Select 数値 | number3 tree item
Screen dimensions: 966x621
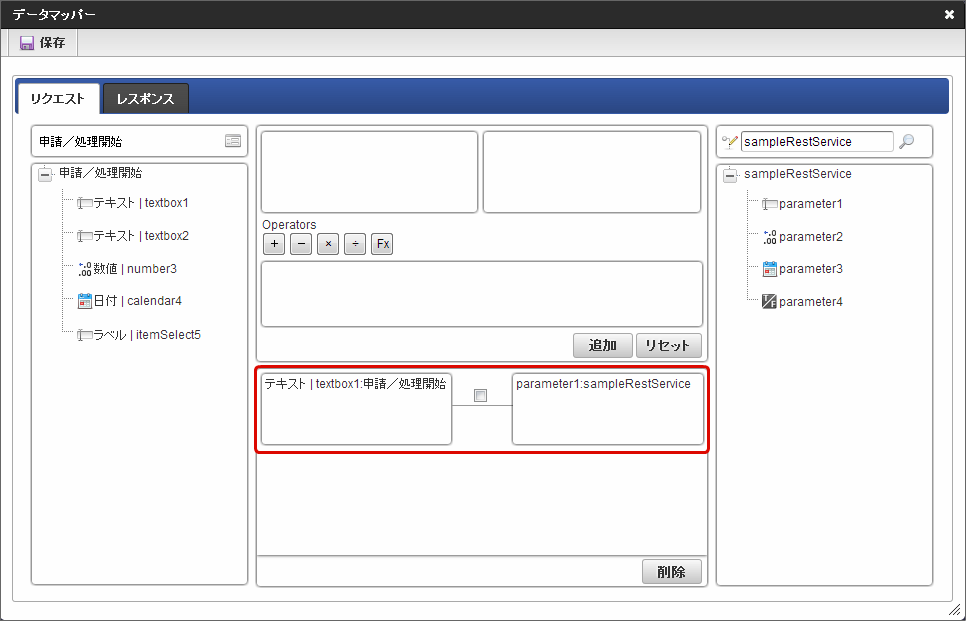click(135, 269)
